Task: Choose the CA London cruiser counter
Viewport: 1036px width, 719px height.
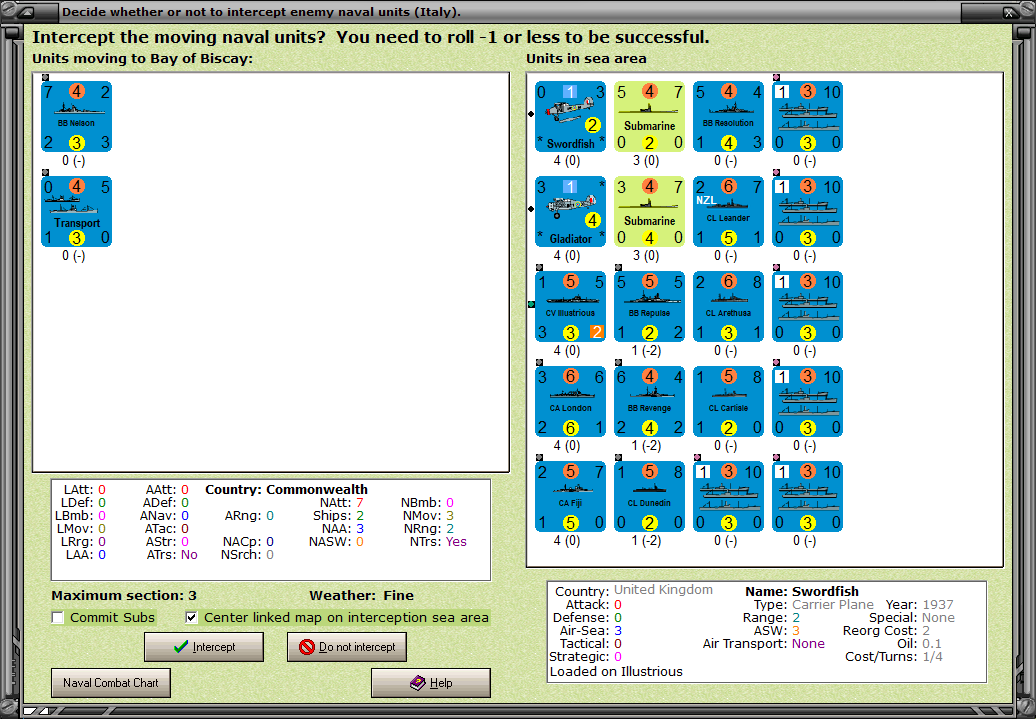Action: 570,402
